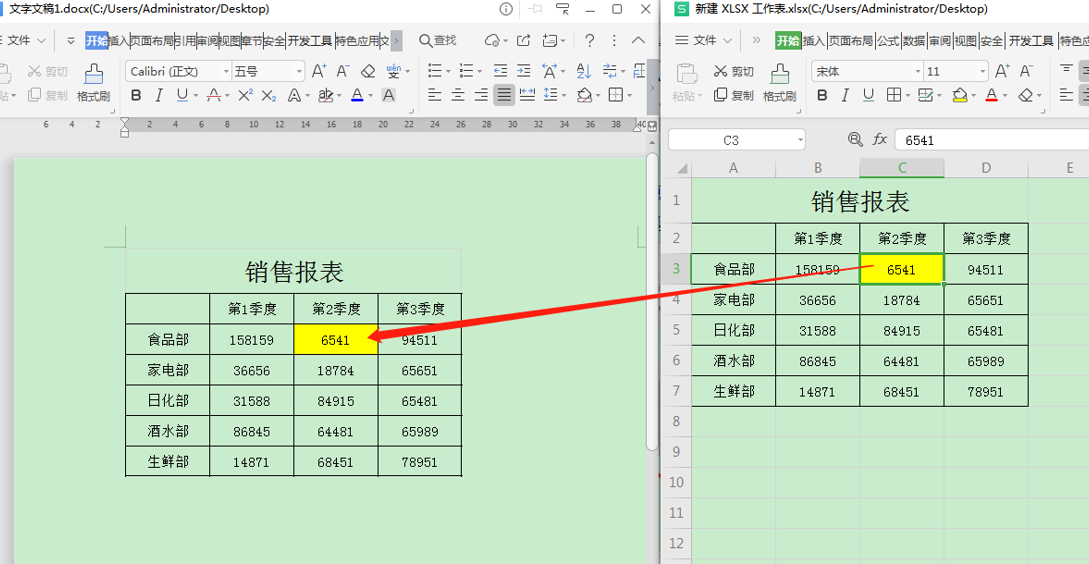The width and height of the screenshot is (1089, 564).
Task: Show more Word ribbon tabs chevron
Action: pyautogui.click(x=396, y=41)
